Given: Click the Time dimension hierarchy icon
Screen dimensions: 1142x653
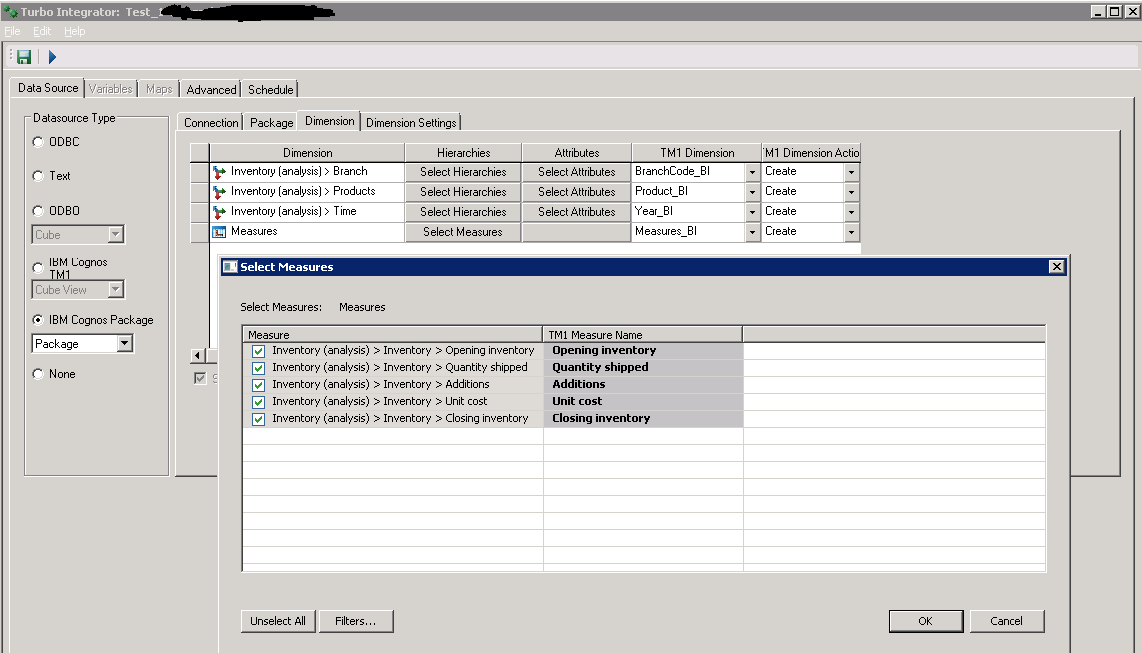Looking at the screenshot, I should 220,212.
